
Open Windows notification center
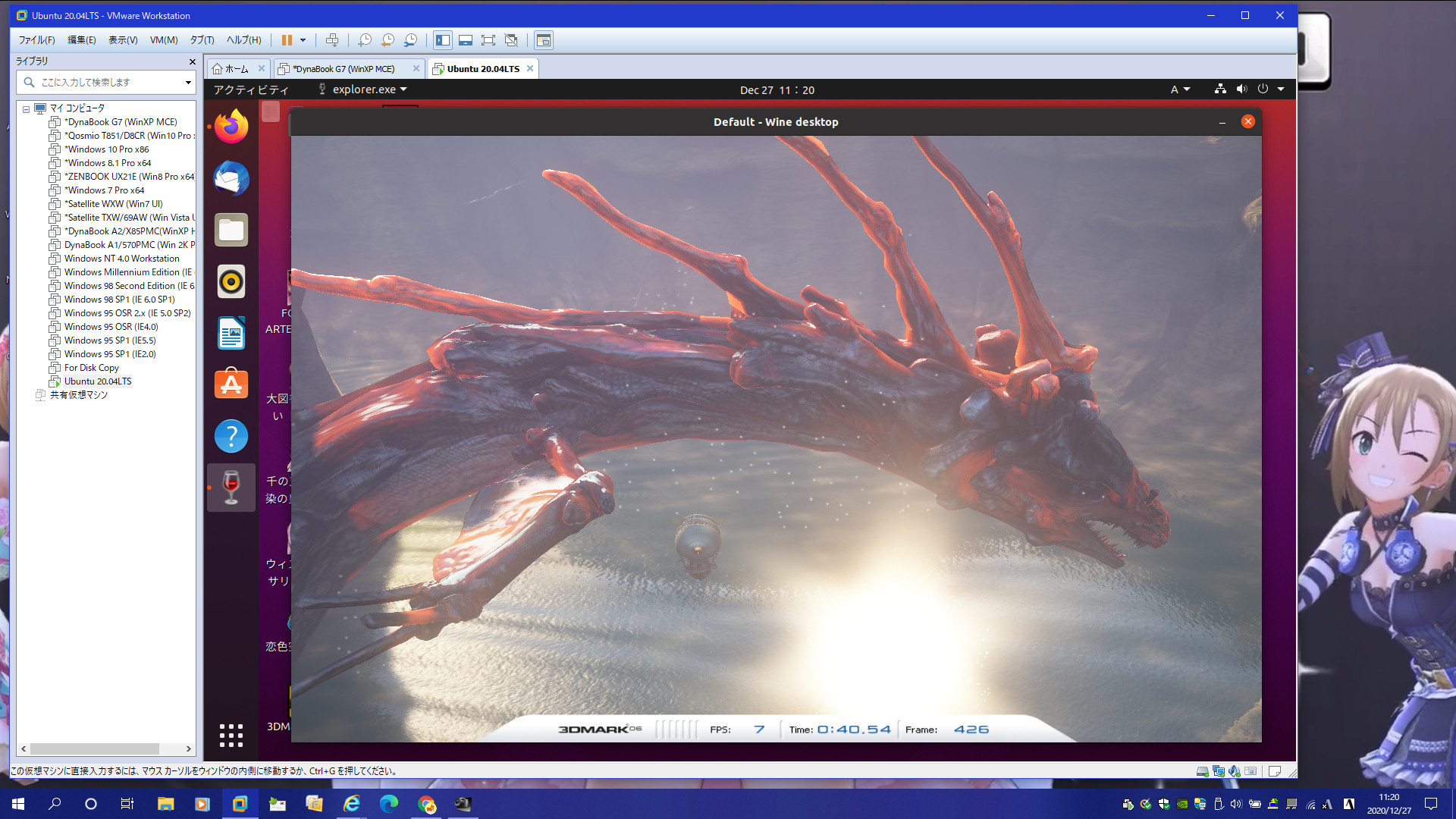pos(1431,804)
